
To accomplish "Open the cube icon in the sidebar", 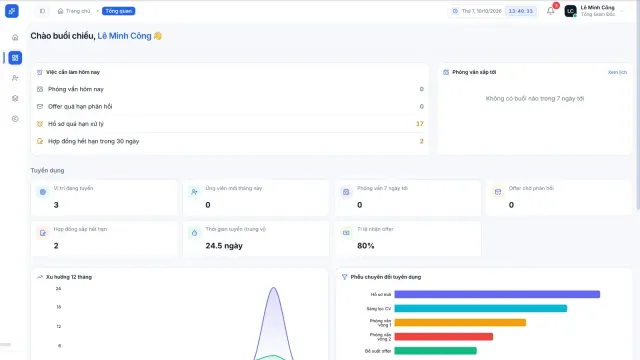I will pos(15,98).
